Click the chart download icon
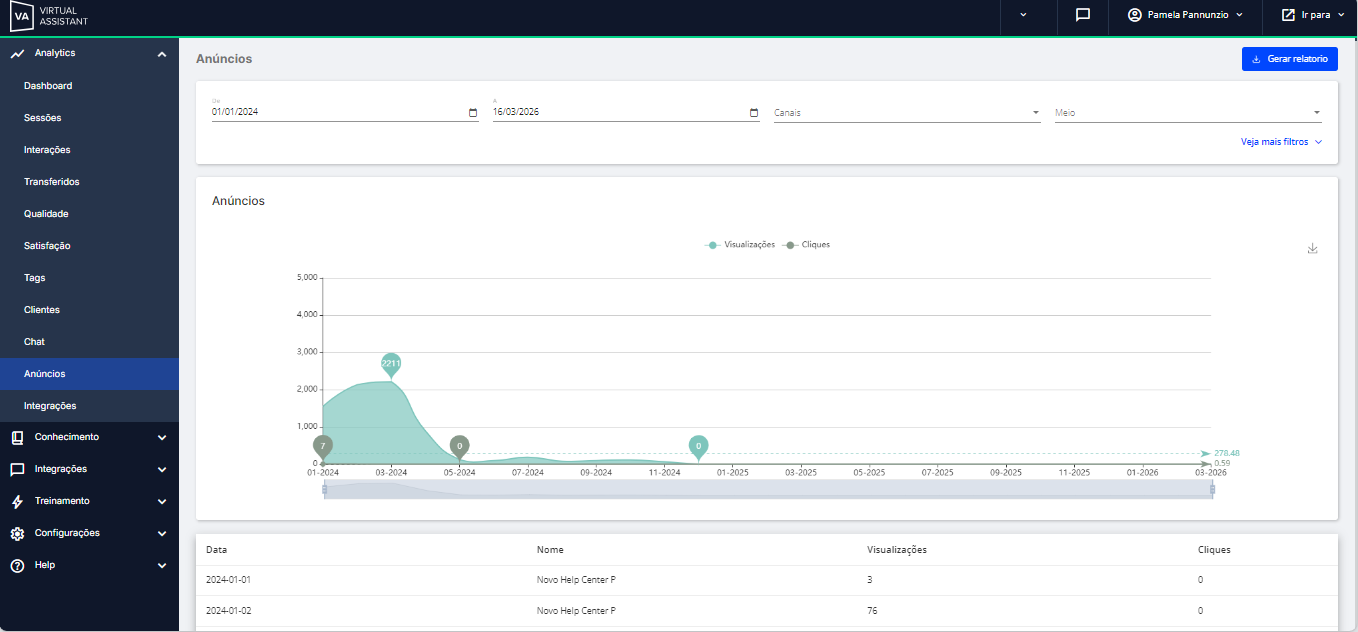Viewport: 1358px width, 632px height. pos(1312,249)
